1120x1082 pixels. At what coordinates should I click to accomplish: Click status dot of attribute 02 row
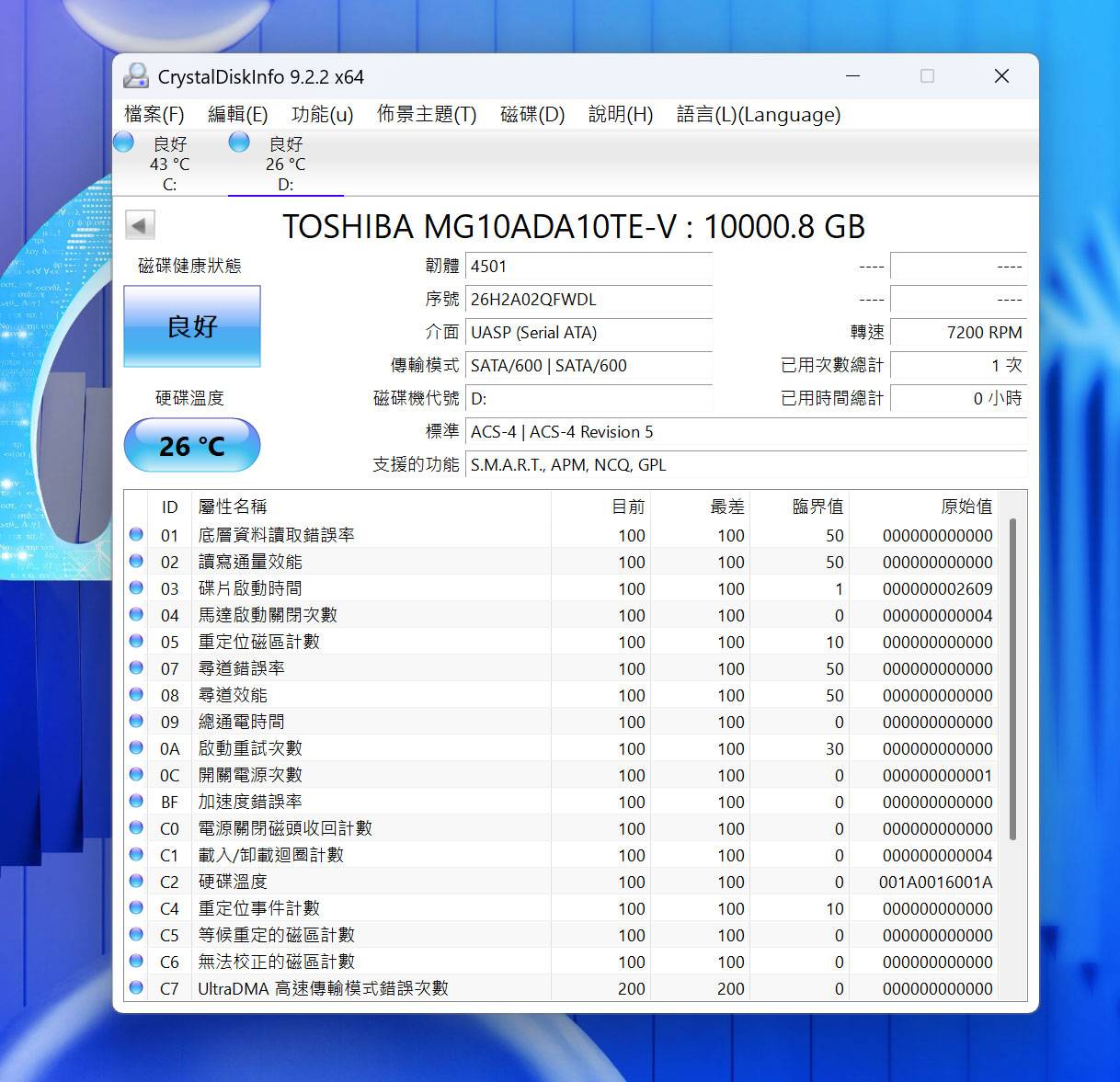(136, 561)
